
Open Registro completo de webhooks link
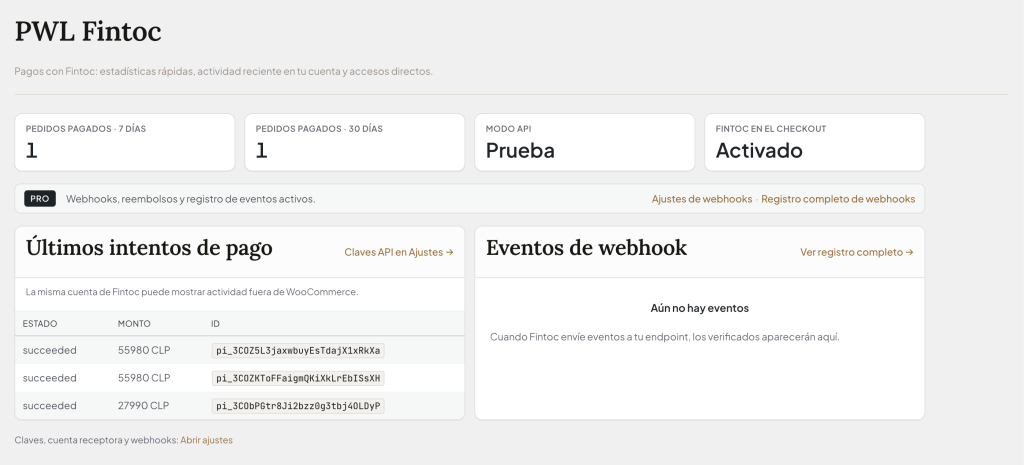coord(838,199)
